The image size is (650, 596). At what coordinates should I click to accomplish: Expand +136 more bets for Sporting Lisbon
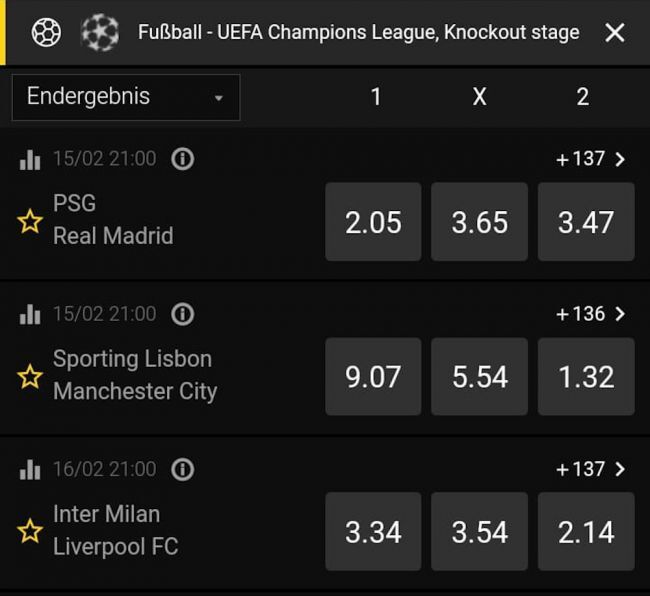[x=591, y=314]
